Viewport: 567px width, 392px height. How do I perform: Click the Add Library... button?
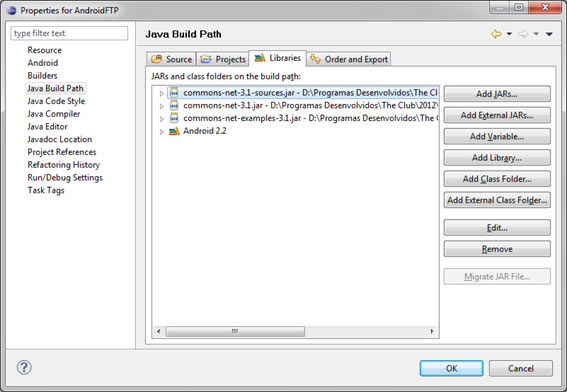[x=497, y=158]
